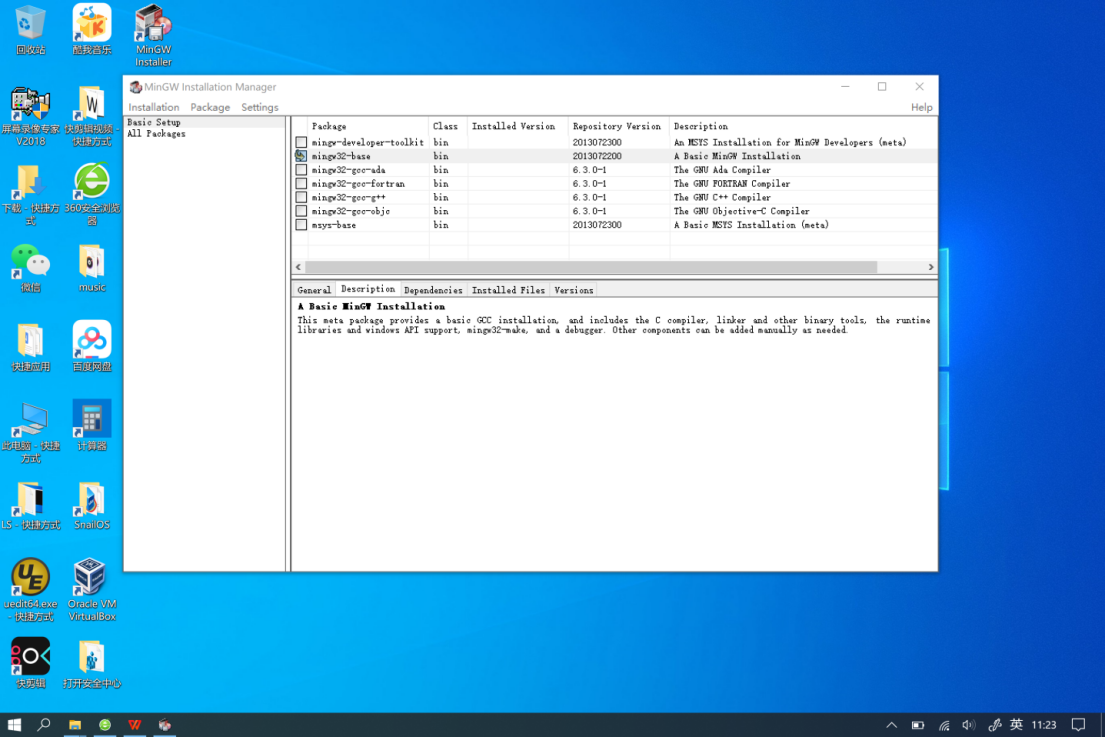Switch to WPS in the taskbar
The width and height of the screenshot is (1106, 737).
(x=135, y=724)
